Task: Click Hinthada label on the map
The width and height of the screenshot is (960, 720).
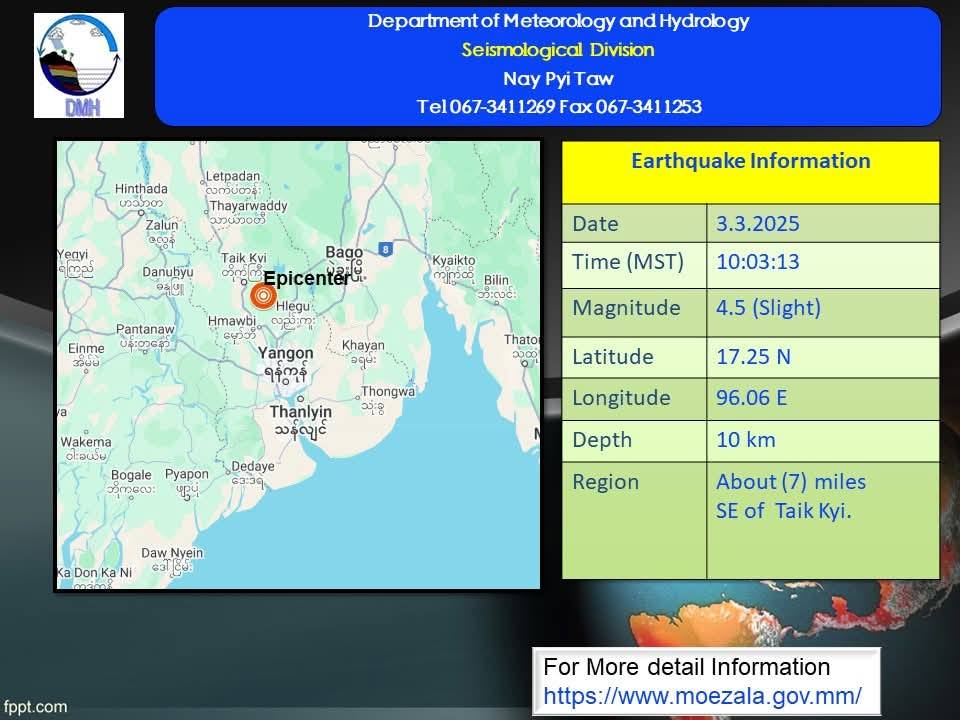Action: click(x=141, y=189)
